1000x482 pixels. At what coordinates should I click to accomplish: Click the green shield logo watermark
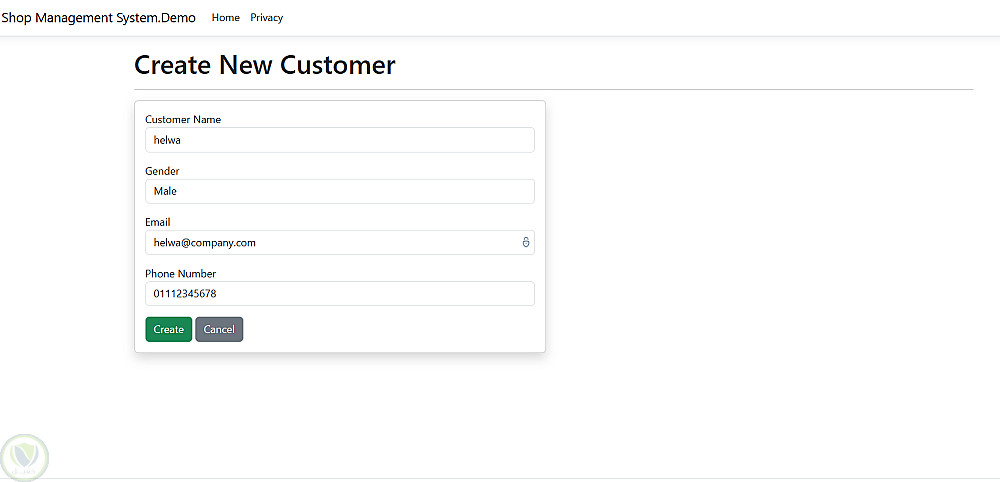[x=24, y=457]
